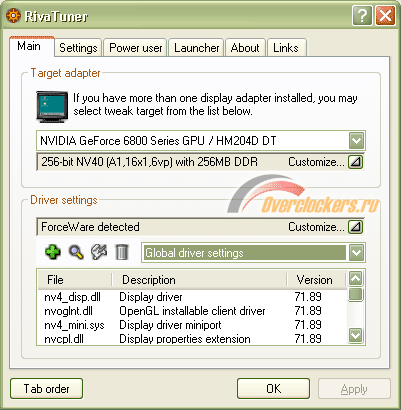Viewport: 401px width, 410px height.
Task: Click the trash can delete icon
Action: (x=122, y=252)
